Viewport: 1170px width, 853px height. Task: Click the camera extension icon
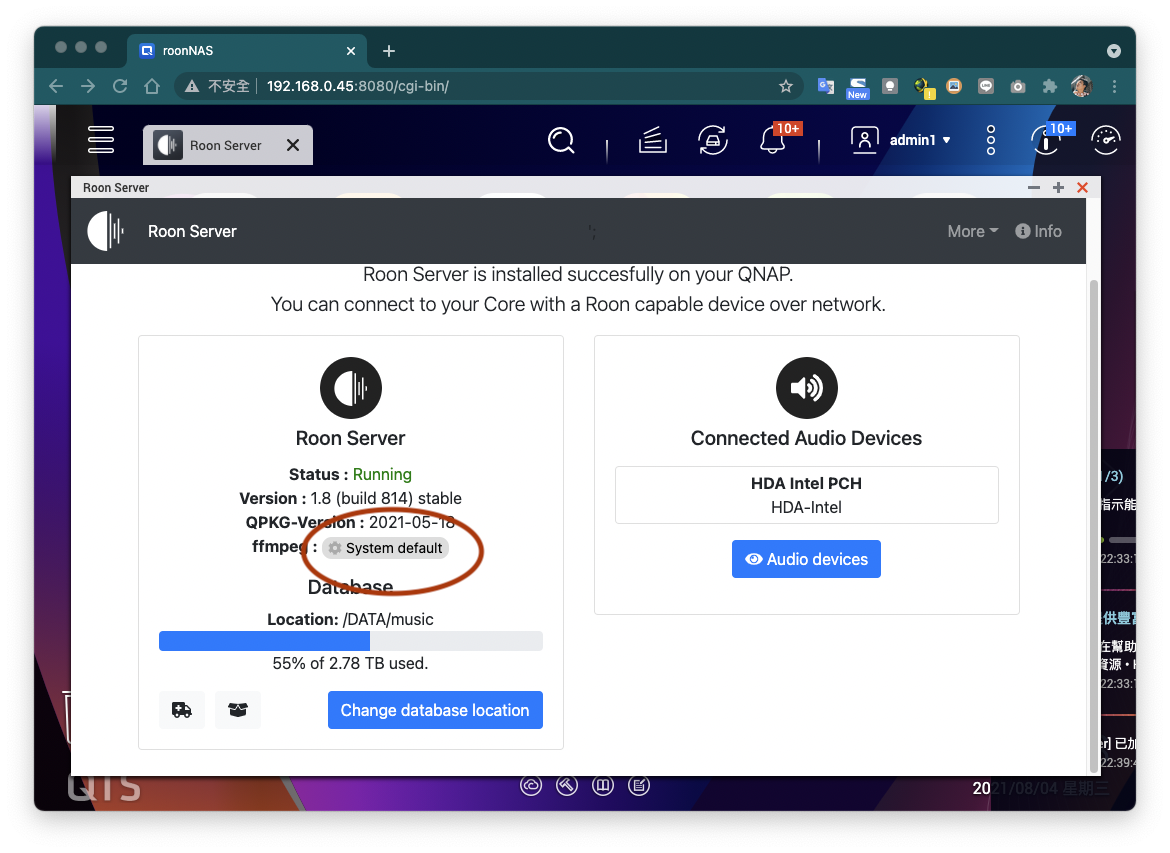1018,87
